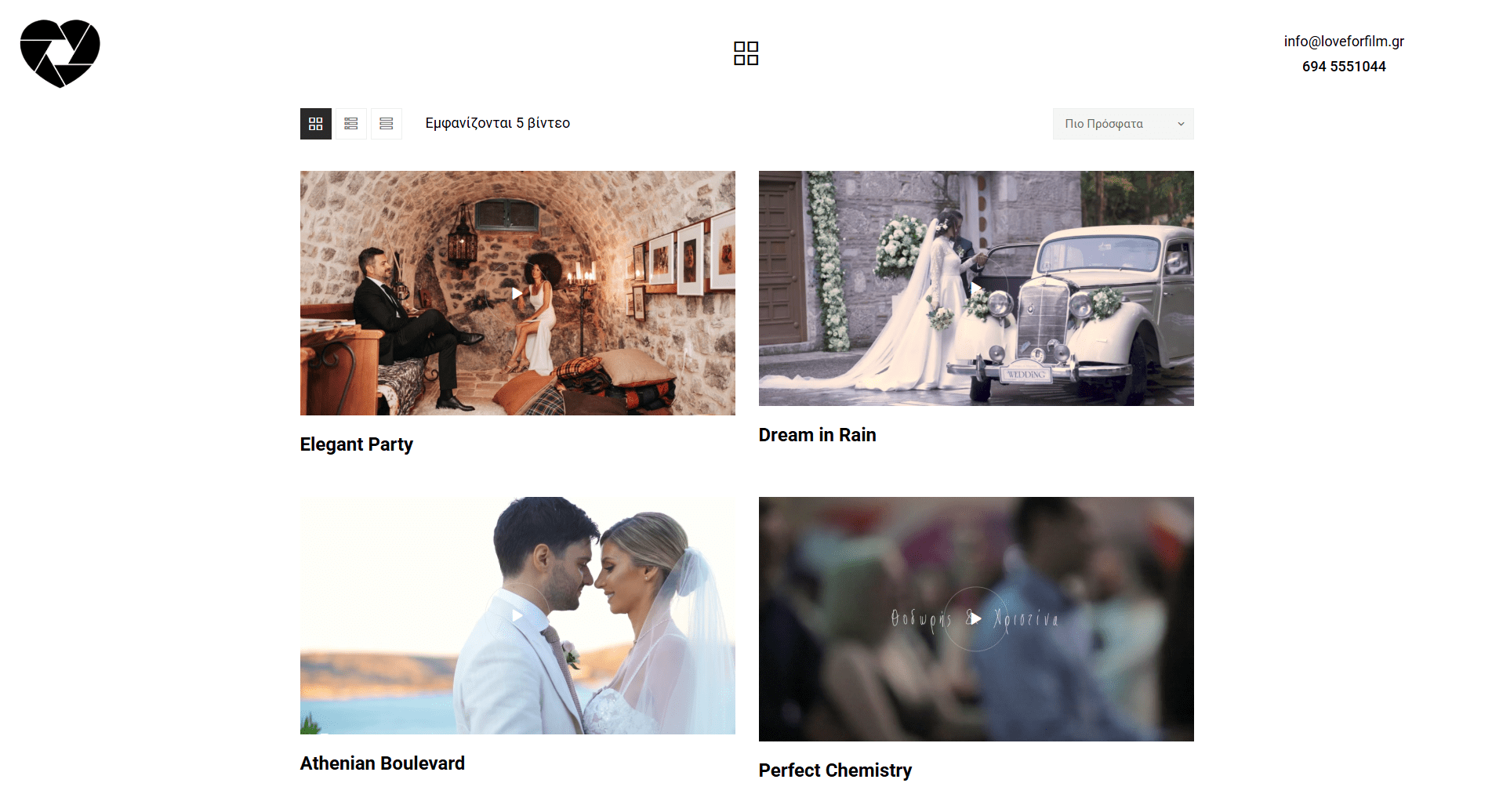Switch to detailed list view layout
This screenshot has width=1492, height=812.
pyautogui.click(x=351, y=124)
